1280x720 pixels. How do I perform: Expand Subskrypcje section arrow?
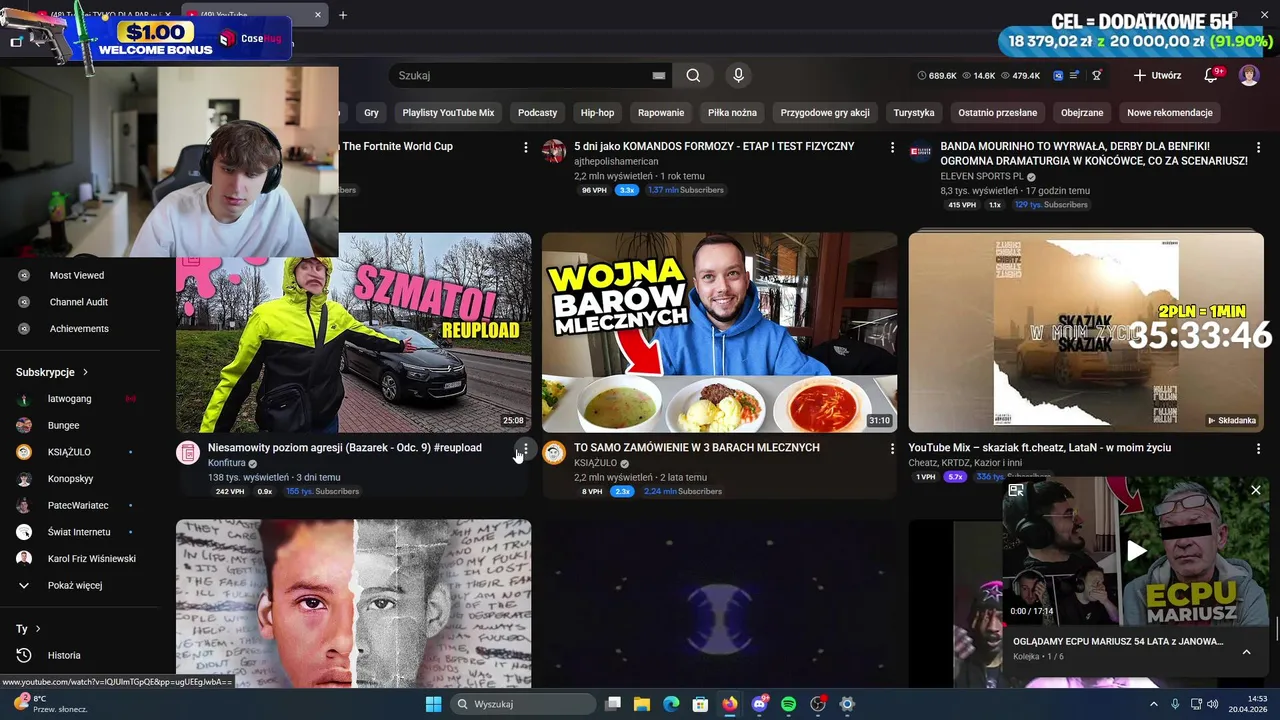click(85, 372)
